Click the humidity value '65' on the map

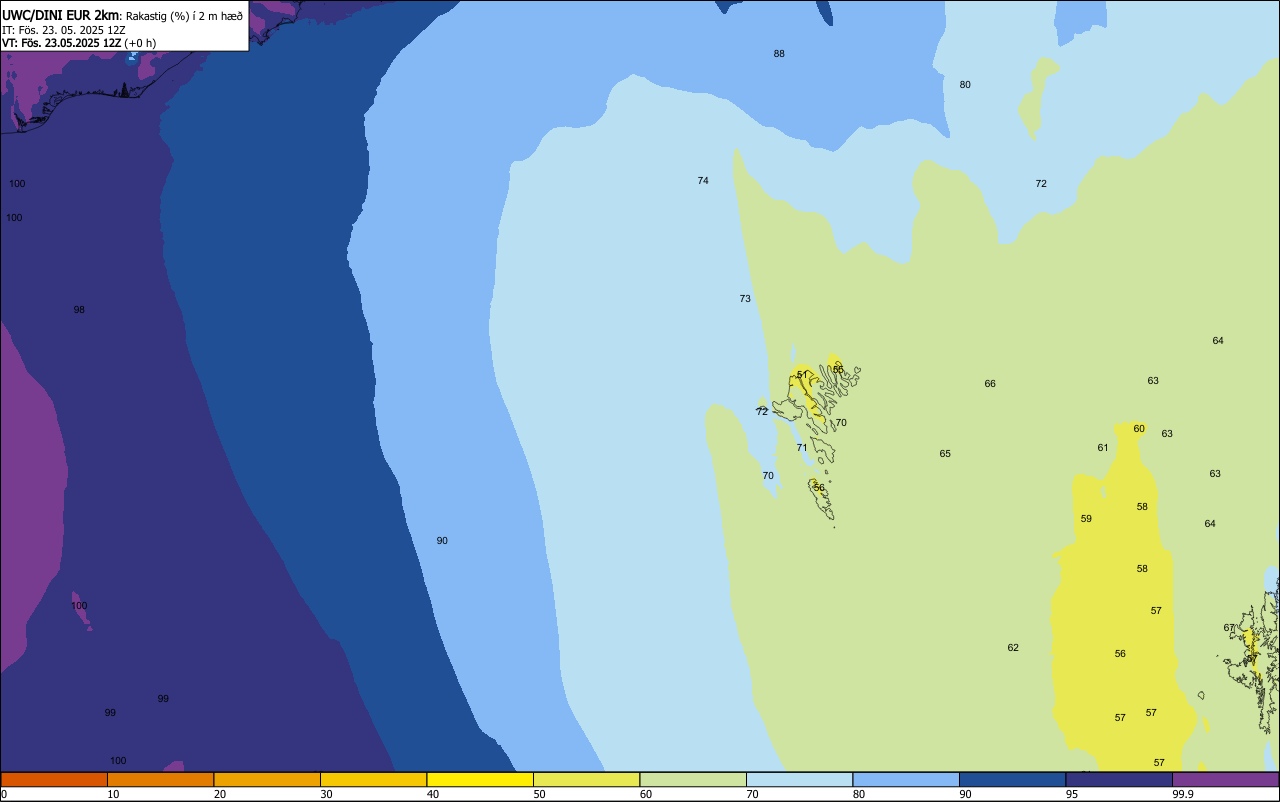click(x=945, y=454)
